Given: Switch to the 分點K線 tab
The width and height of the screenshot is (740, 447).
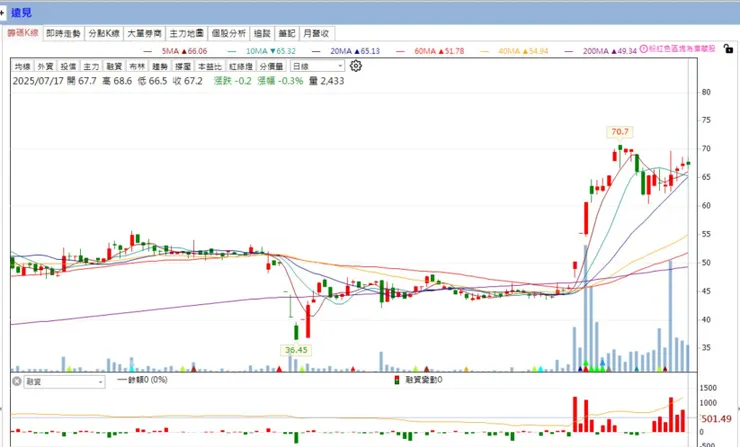Looking at the screenshot, I should click(104, 33).
